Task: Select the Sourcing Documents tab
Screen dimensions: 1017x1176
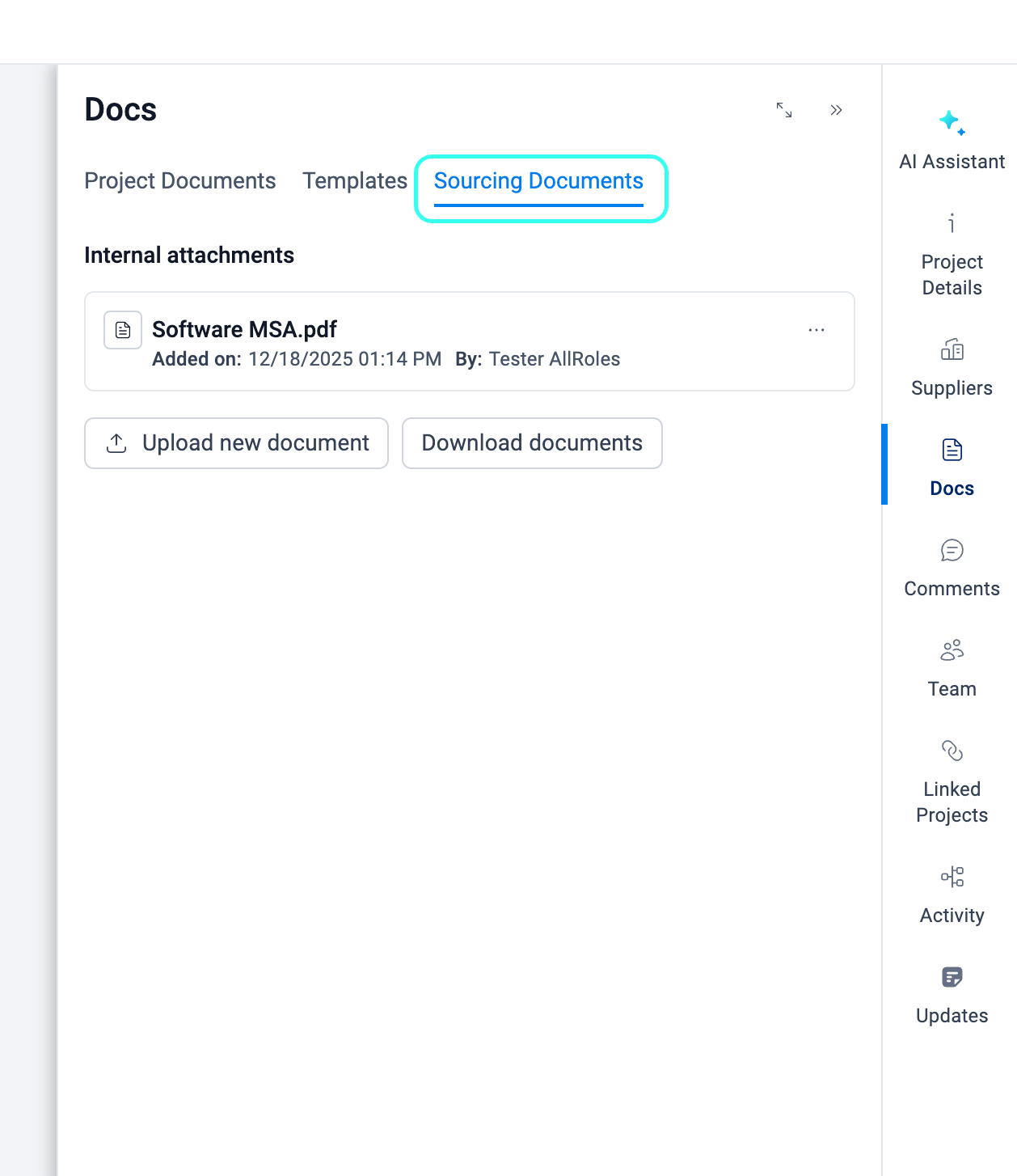Action: point(538,181)
